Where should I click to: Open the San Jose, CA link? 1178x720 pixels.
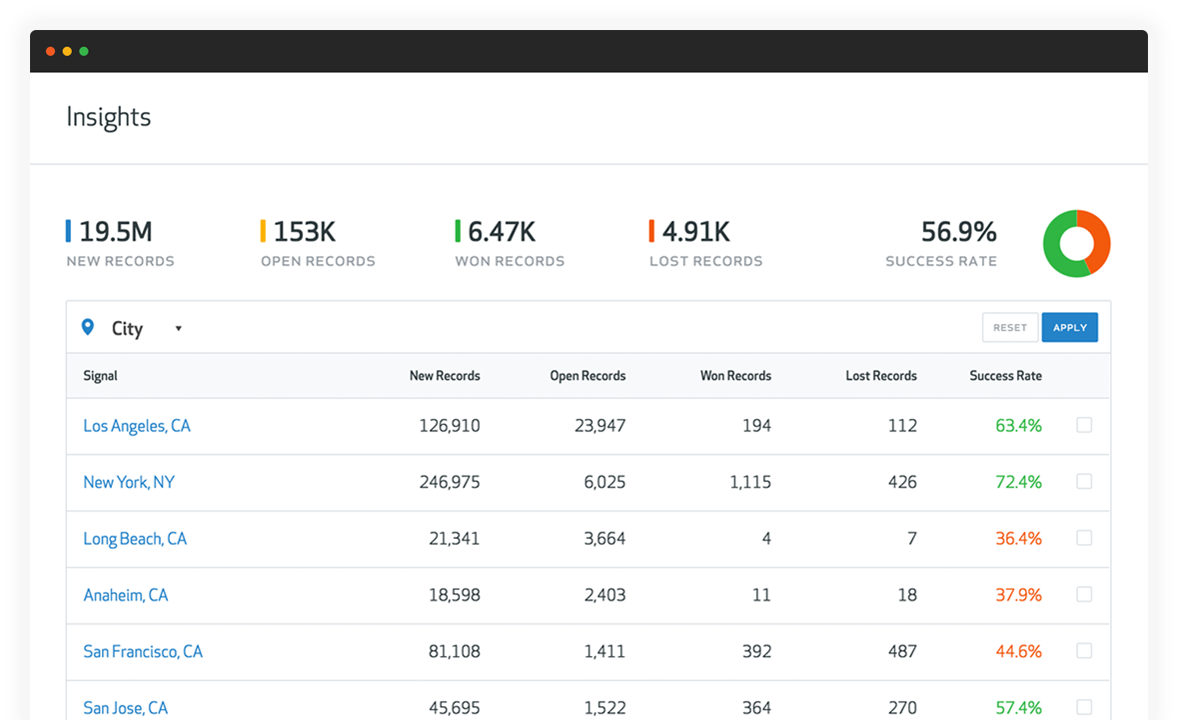pyautogui.click(x=125, y=708)
